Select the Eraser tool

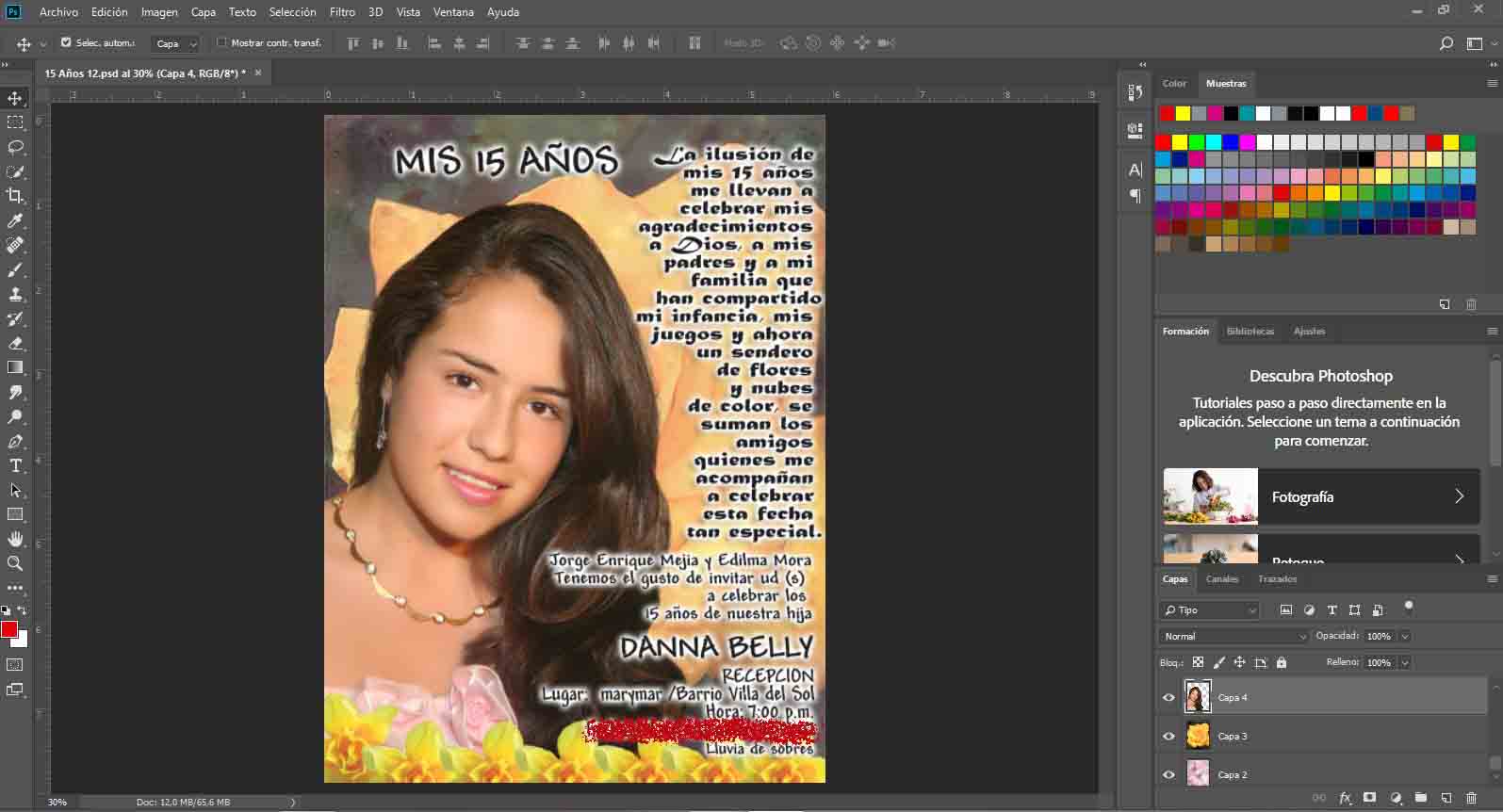(x=15, y=343)
